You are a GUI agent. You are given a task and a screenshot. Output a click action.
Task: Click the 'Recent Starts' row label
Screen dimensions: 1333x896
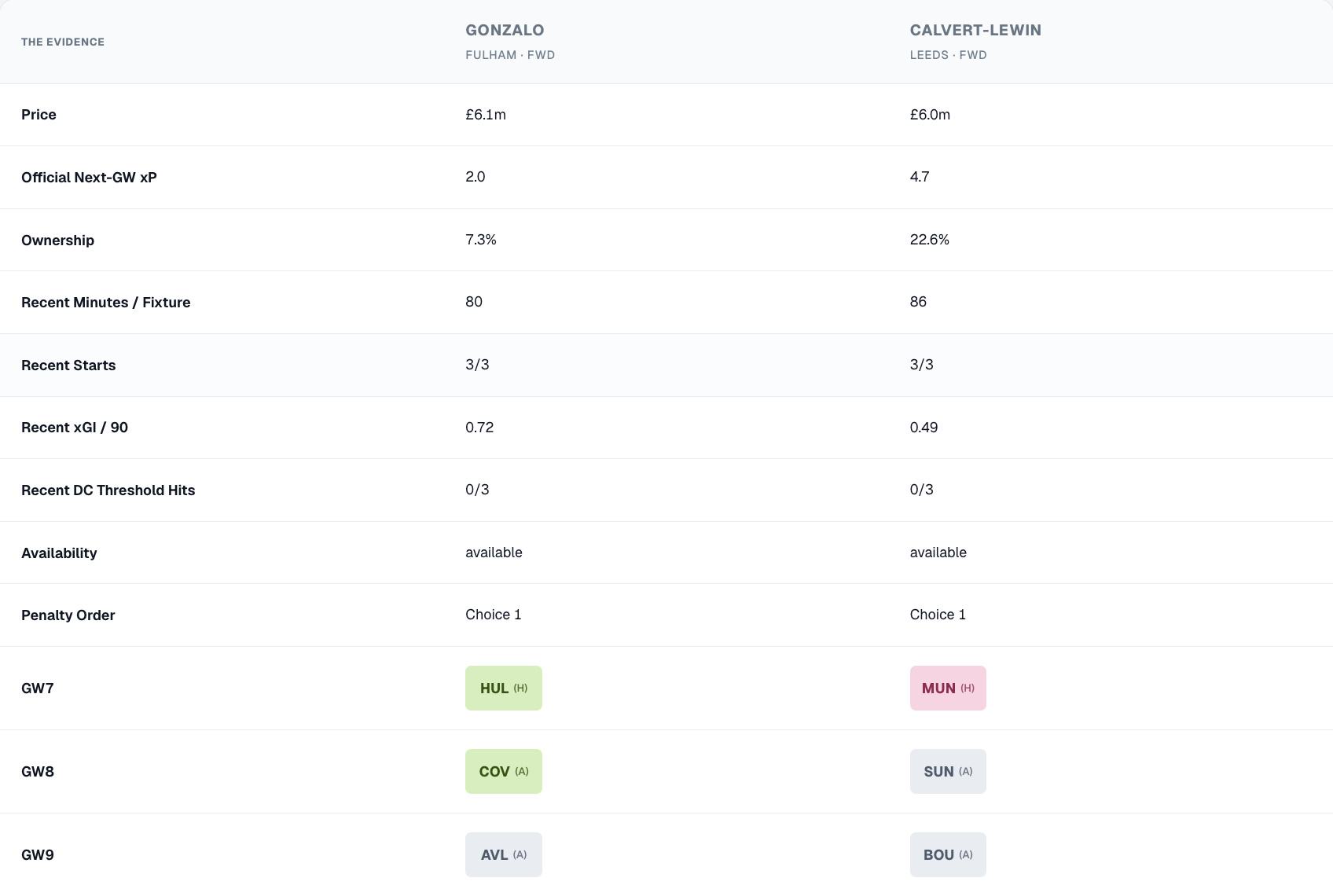coord(68,365)
